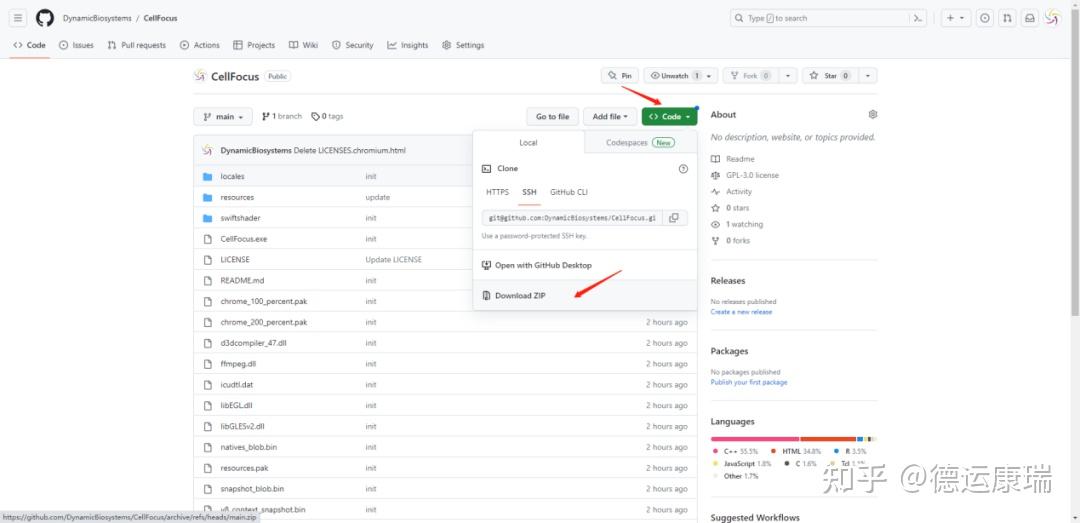Open the Activity link in About
The width and height of the screenshot is (1080, 523).
pyautogui.click(x=731, y=192)
